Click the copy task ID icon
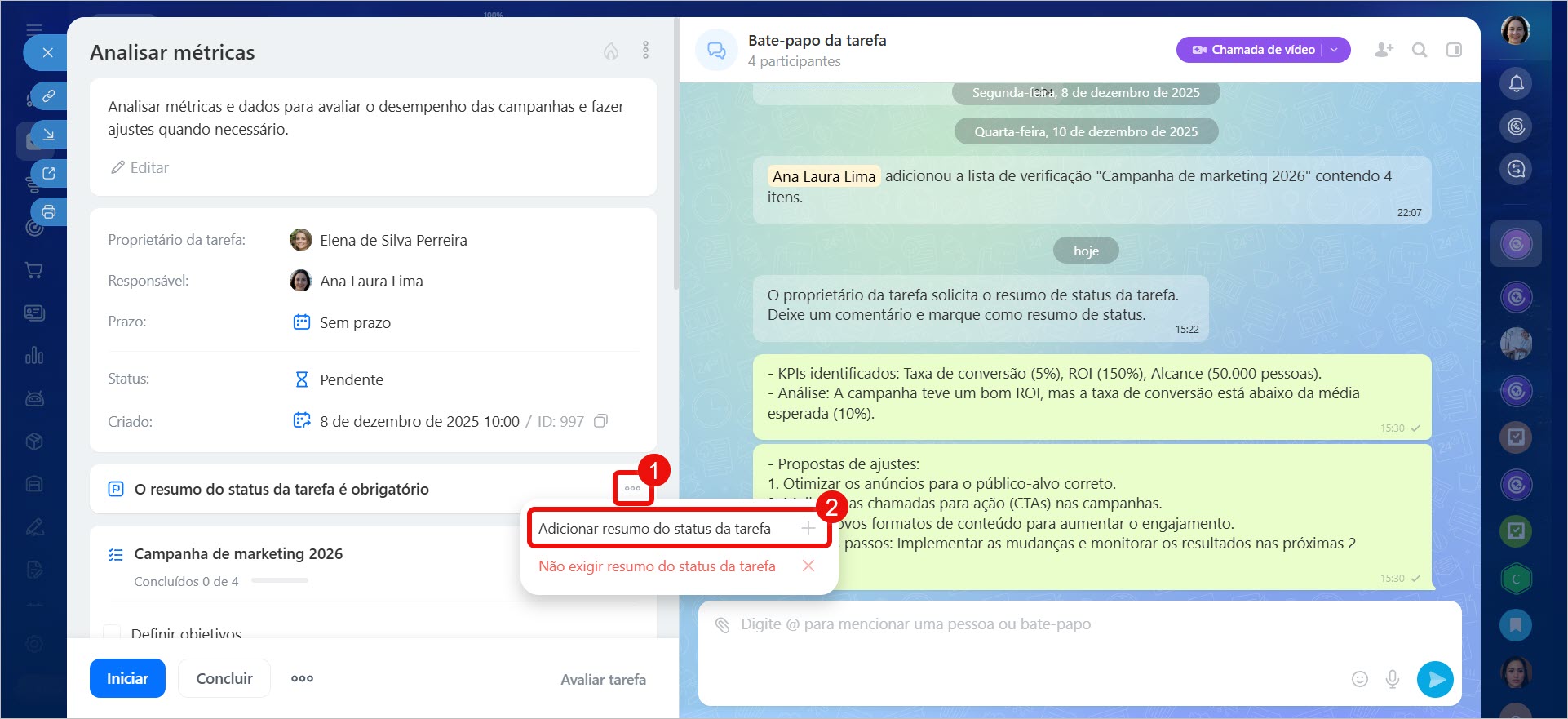 pos(600,421)
